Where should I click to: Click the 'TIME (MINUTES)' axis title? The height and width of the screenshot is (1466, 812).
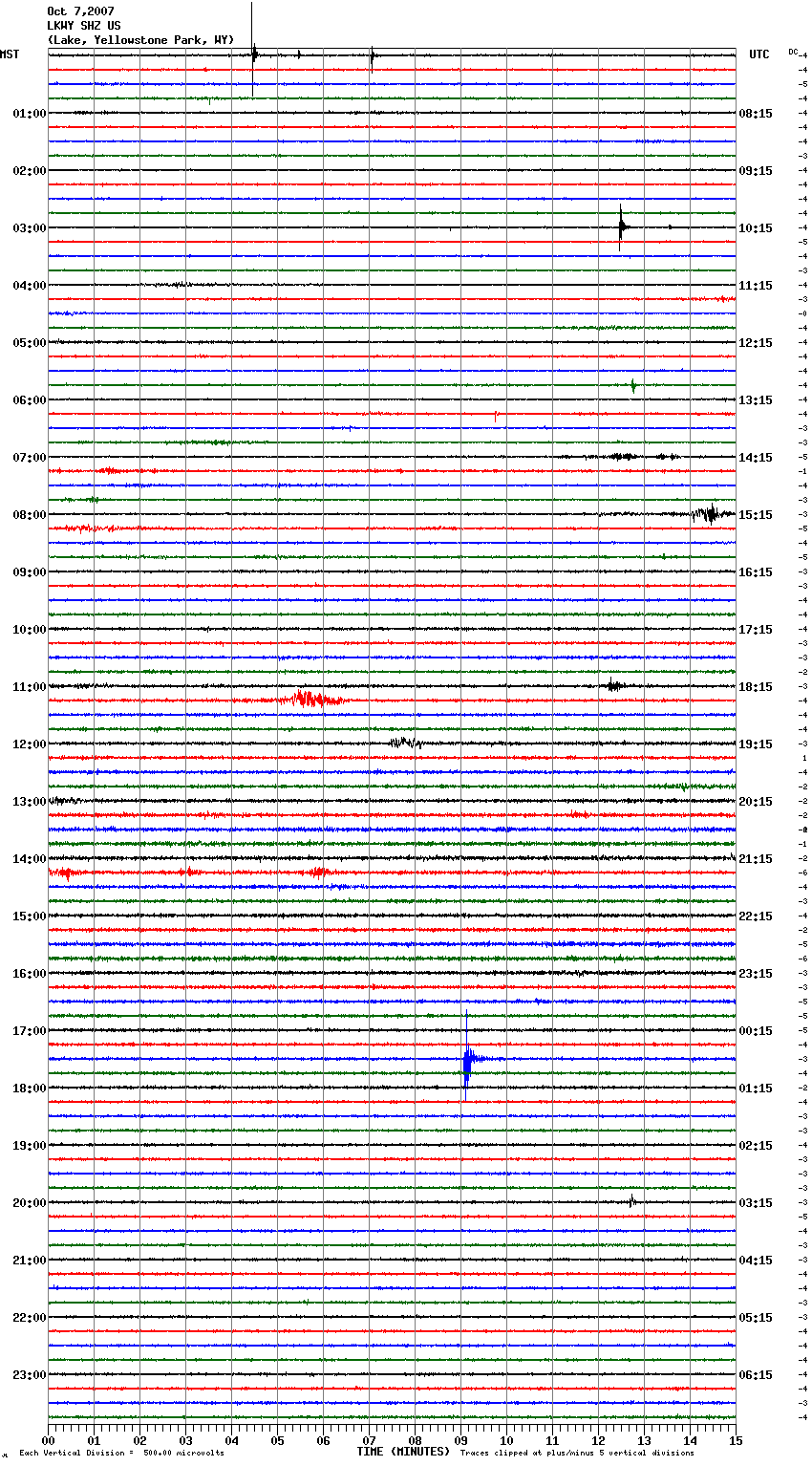(x=403, y=1452)
